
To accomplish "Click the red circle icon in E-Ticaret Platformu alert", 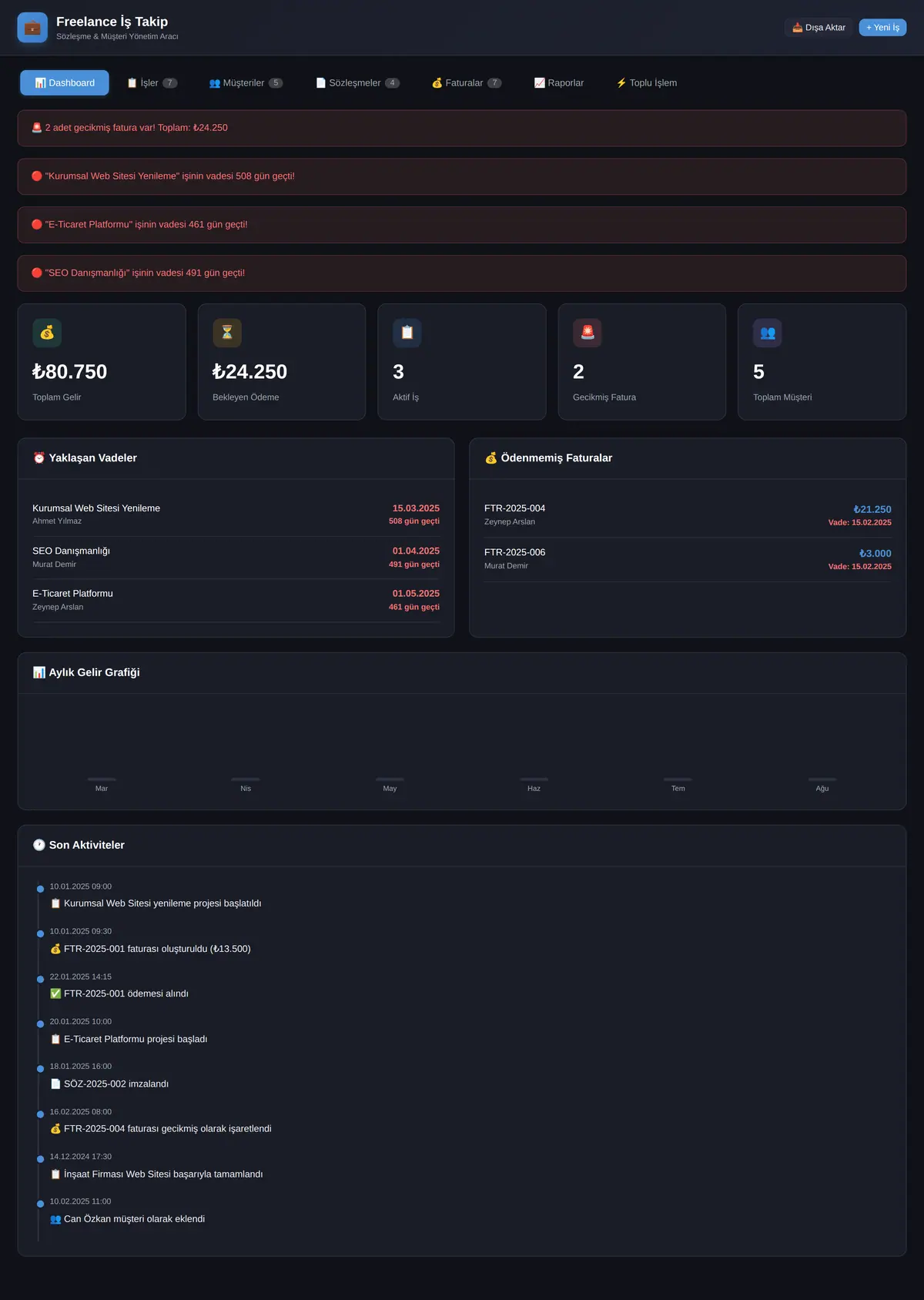I will click(37, 225).
